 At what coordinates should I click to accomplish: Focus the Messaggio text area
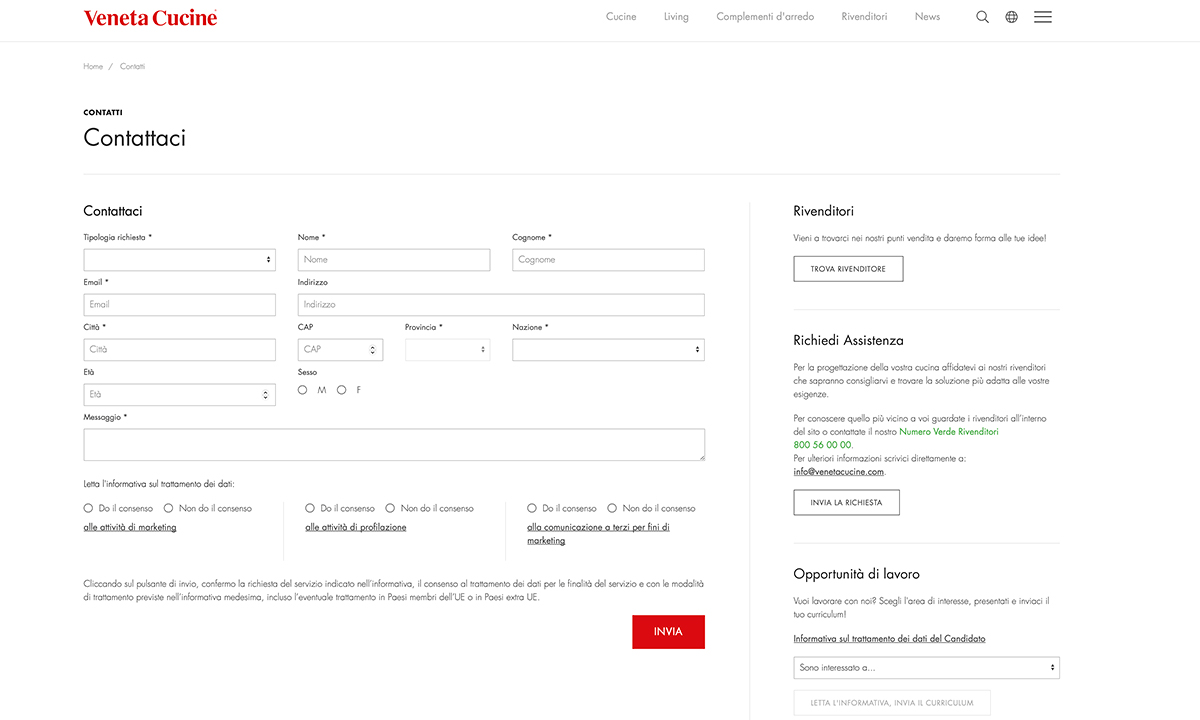coord(394,445)
